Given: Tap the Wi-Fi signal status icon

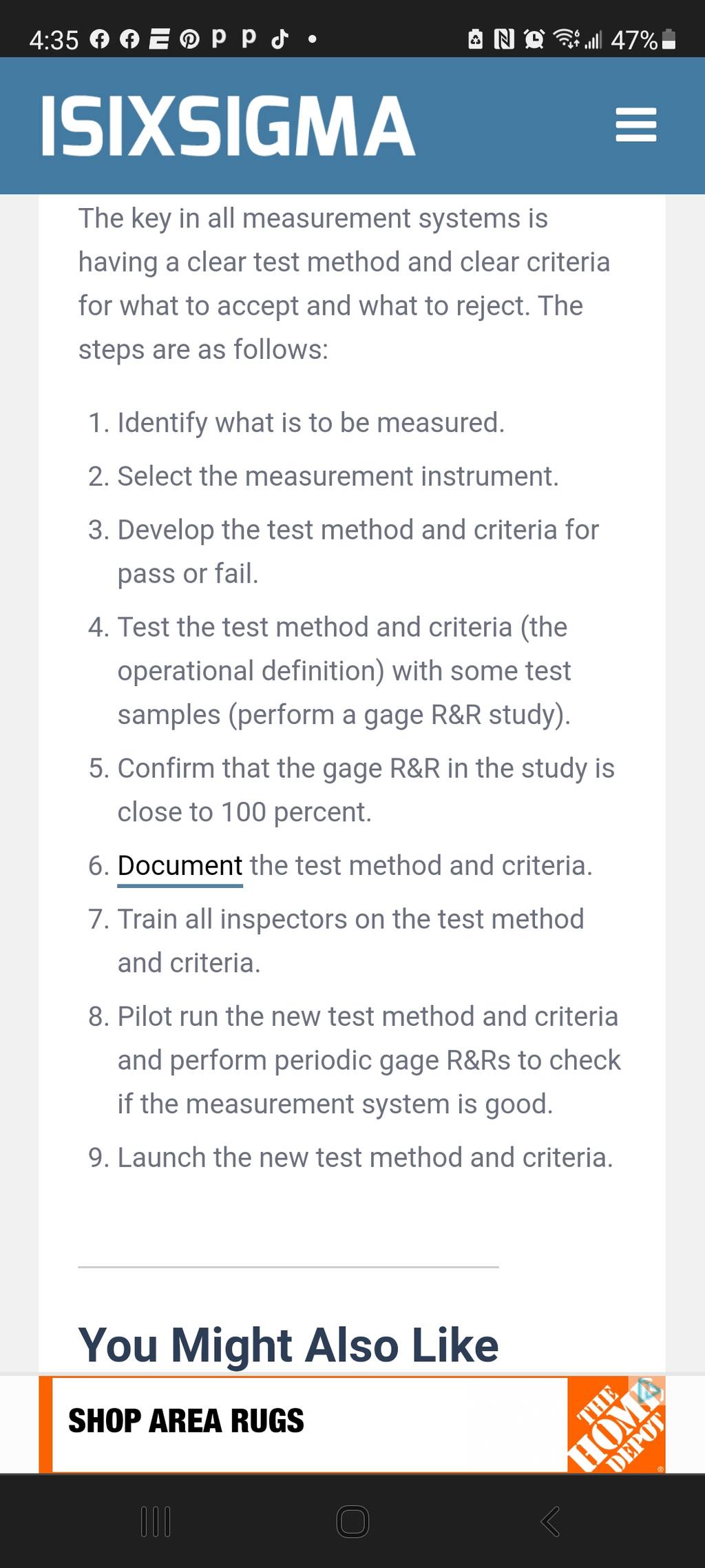Looking at the screenshot, I should pos(567,39).
